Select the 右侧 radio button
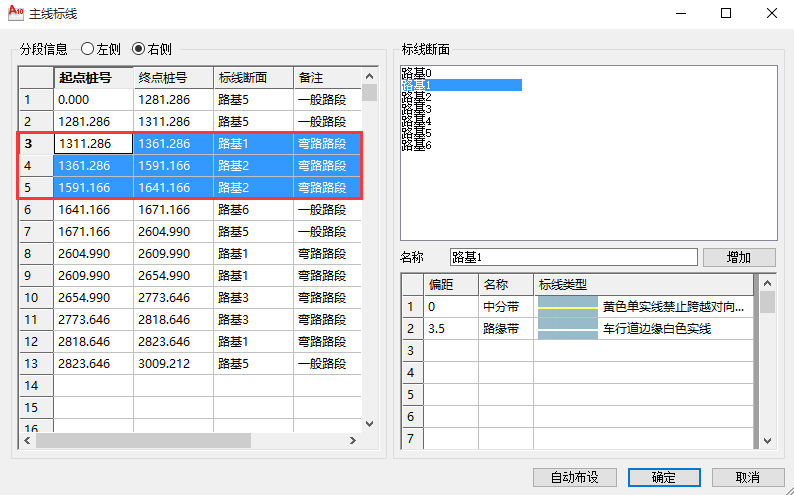794x495 pixels. coord(139,48)
